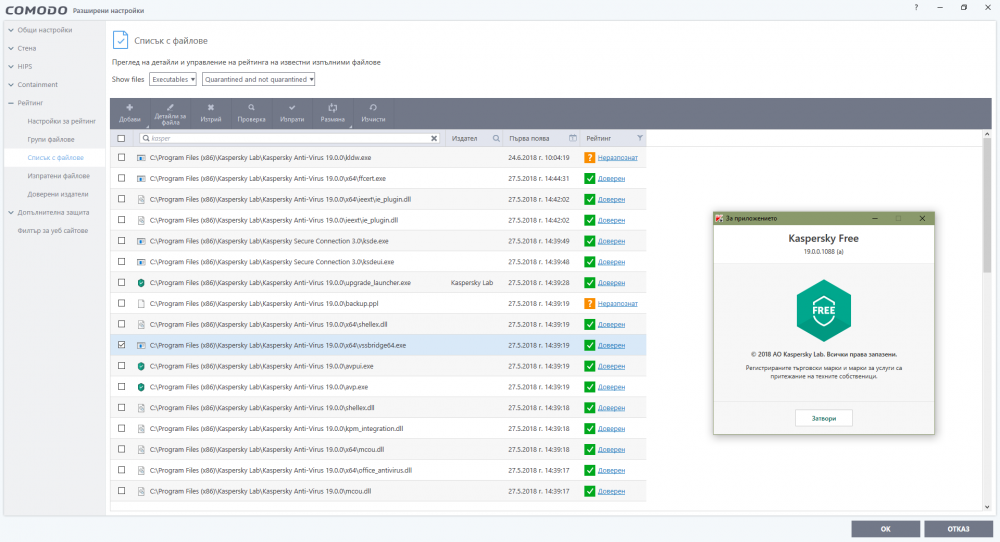Close the За приложението dialog window
This screenshot has width=1000, height=542.
(x=922, y=218)
